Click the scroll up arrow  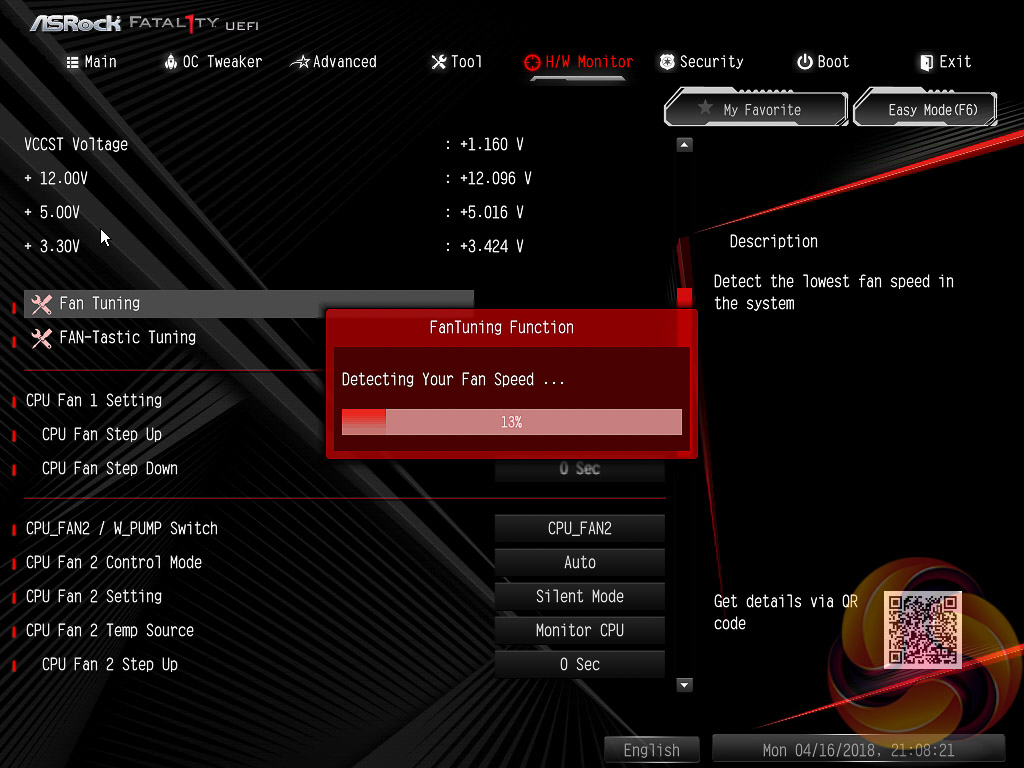click(x=684, y=145)
